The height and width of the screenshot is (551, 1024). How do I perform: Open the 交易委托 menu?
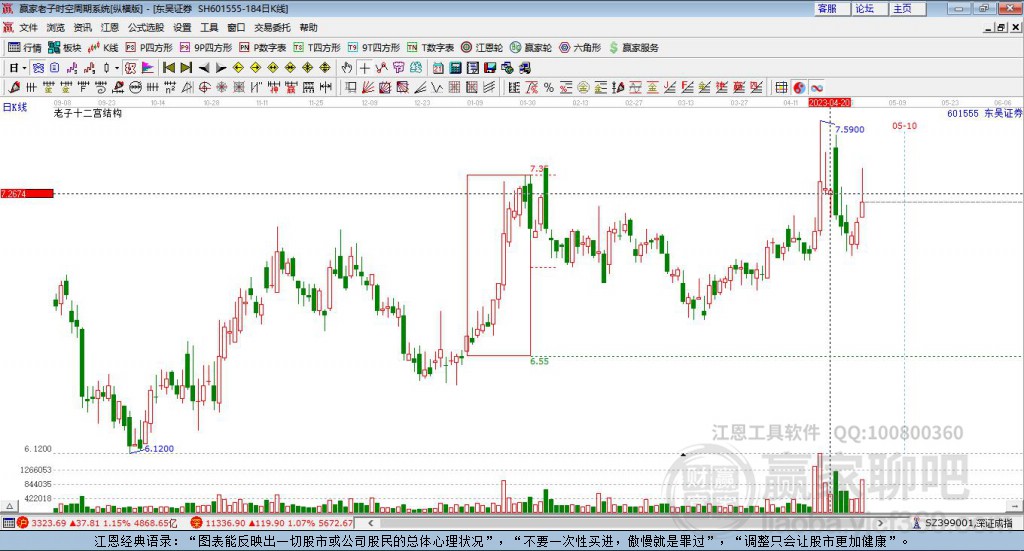[x=272, y=27]
